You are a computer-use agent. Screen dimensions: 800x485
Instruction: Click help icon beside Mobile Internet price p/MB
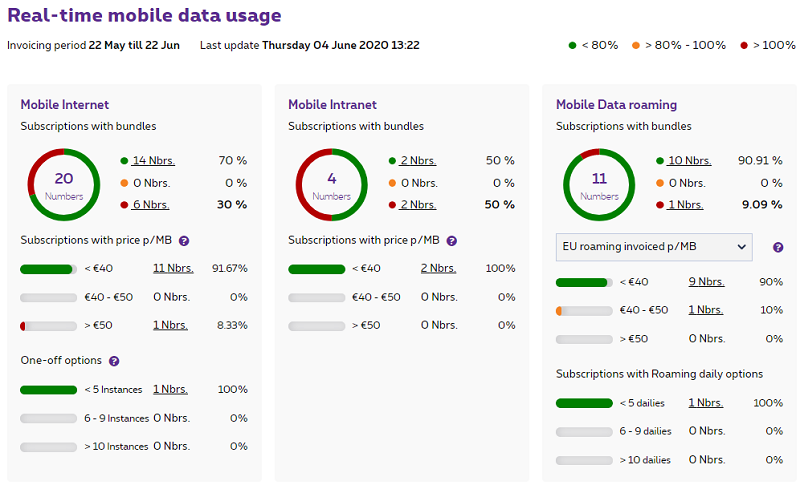click(184, 241)
